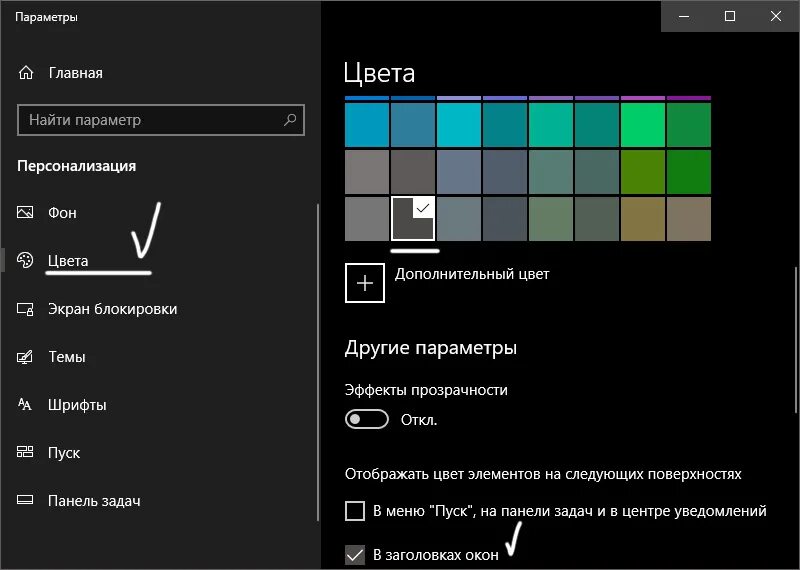Pick the warm gray swatch starting middle row
The image size is (800, 570).
tap(367, 172)
